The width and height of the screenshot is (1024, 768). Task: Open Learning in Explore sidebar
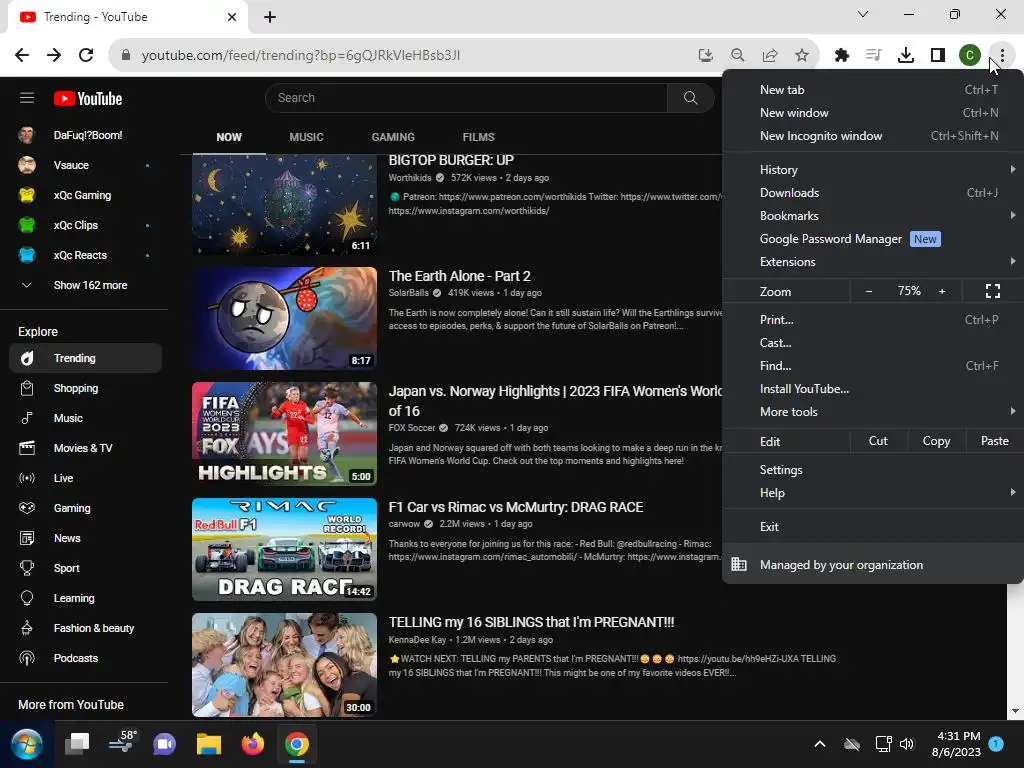point(86,598)
